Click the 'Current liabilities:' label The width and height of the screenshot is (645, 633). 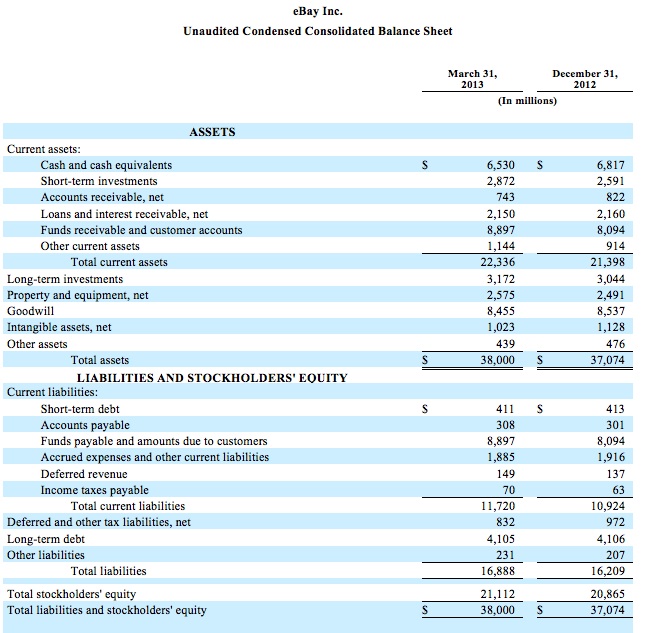coord(53,392)
